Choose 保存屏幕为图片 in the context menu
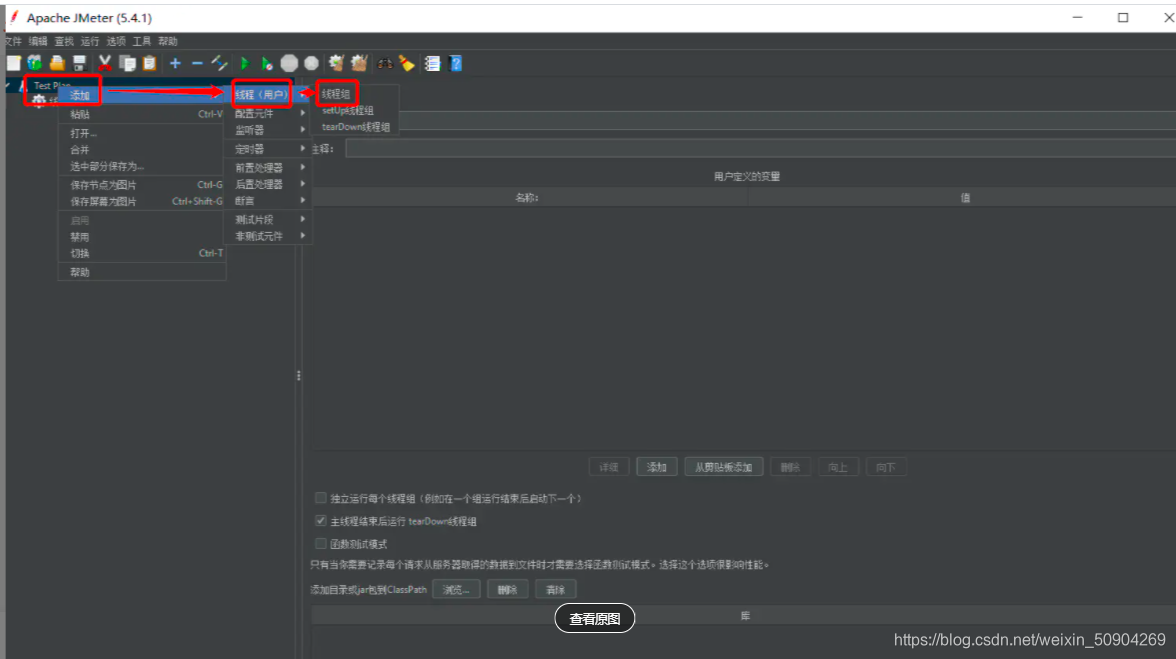1176x659 pixels. pyautogui.click(x=142, y=201)
